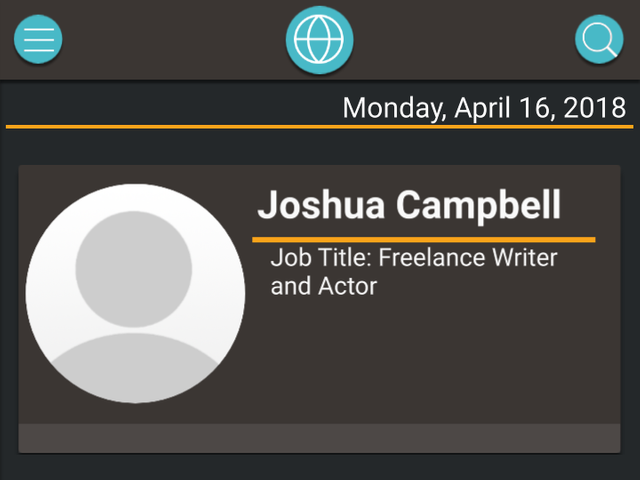The height and width of the screenshot is (480, 640).
Task: Click the orange underline below the name
Action: coord(423,240)
